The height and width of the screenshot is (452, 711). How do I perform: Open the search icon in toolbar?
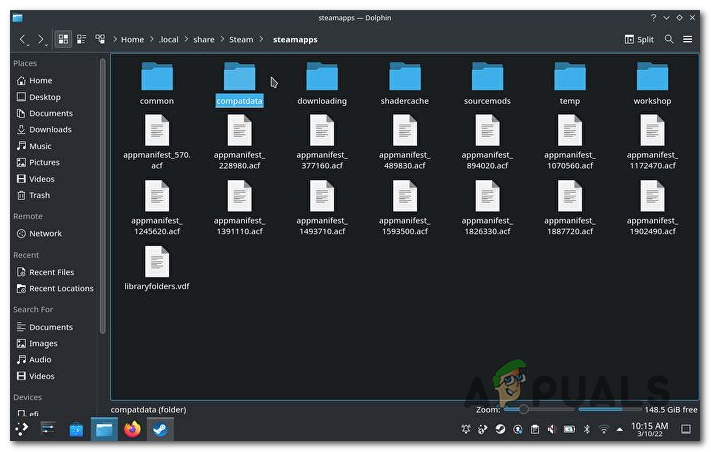667,39
